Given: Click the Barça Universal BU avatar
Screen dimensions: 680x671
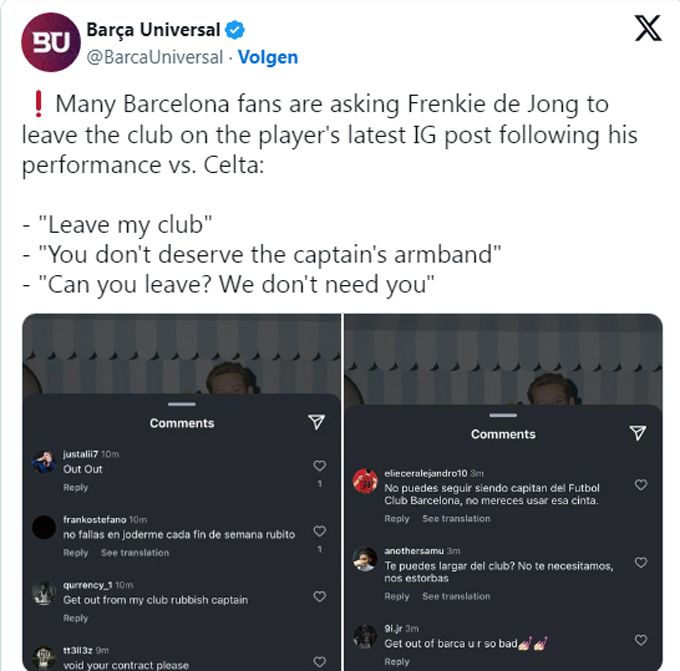Looking at the screenshot, I should [x=51, y=42].
